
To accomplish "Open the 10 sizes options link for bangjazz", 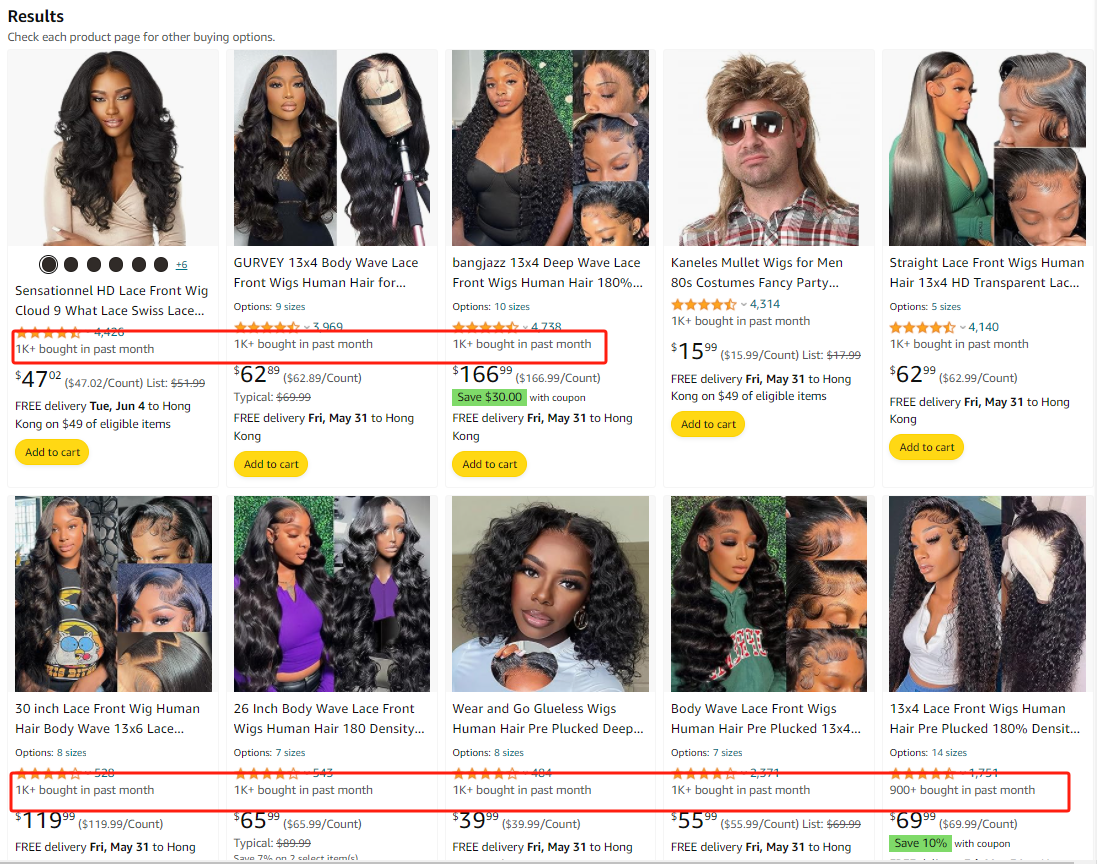I will pos(511,306).
